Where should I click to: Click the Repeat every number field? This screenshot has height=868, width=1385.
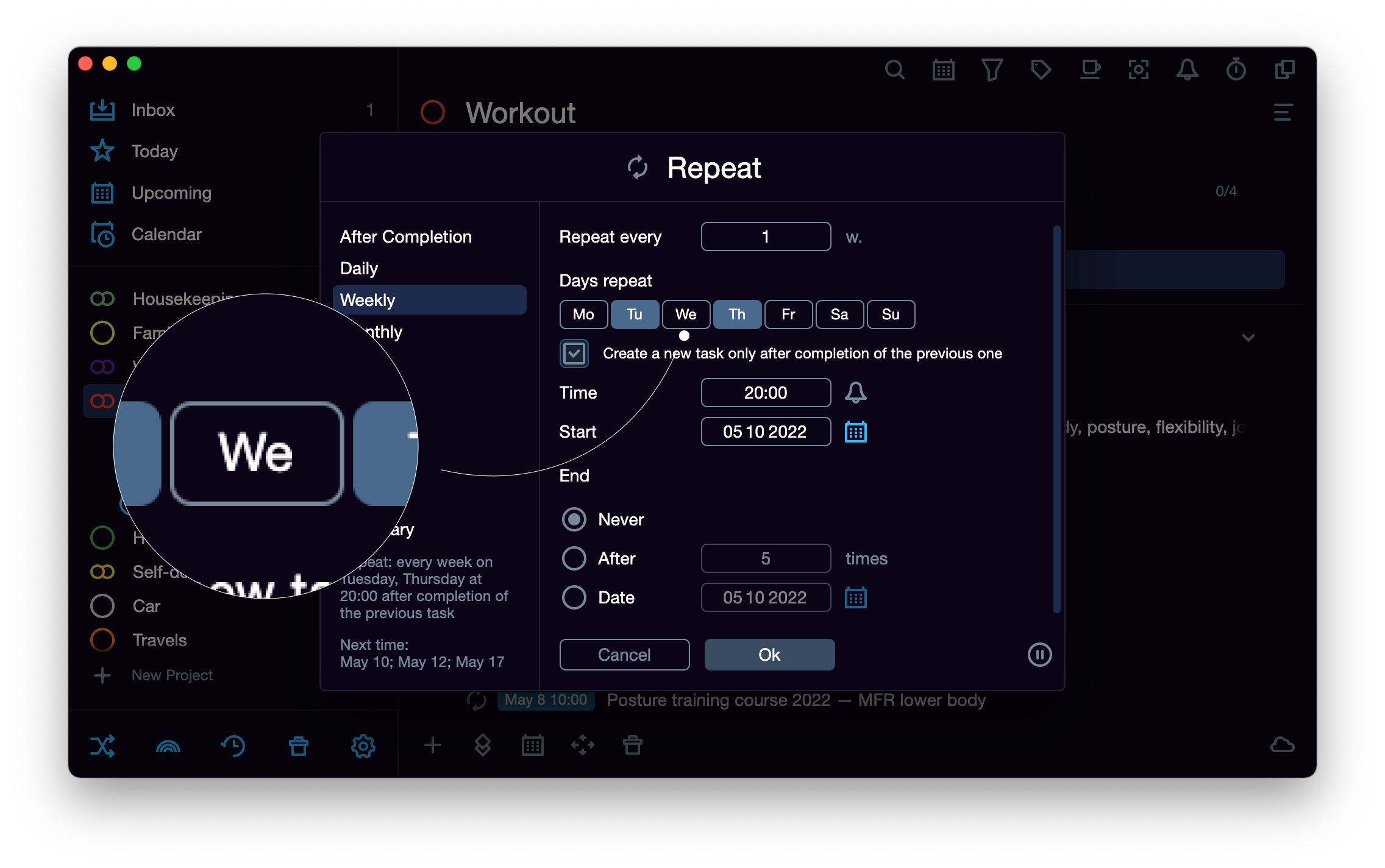click(x=766, y=237)
